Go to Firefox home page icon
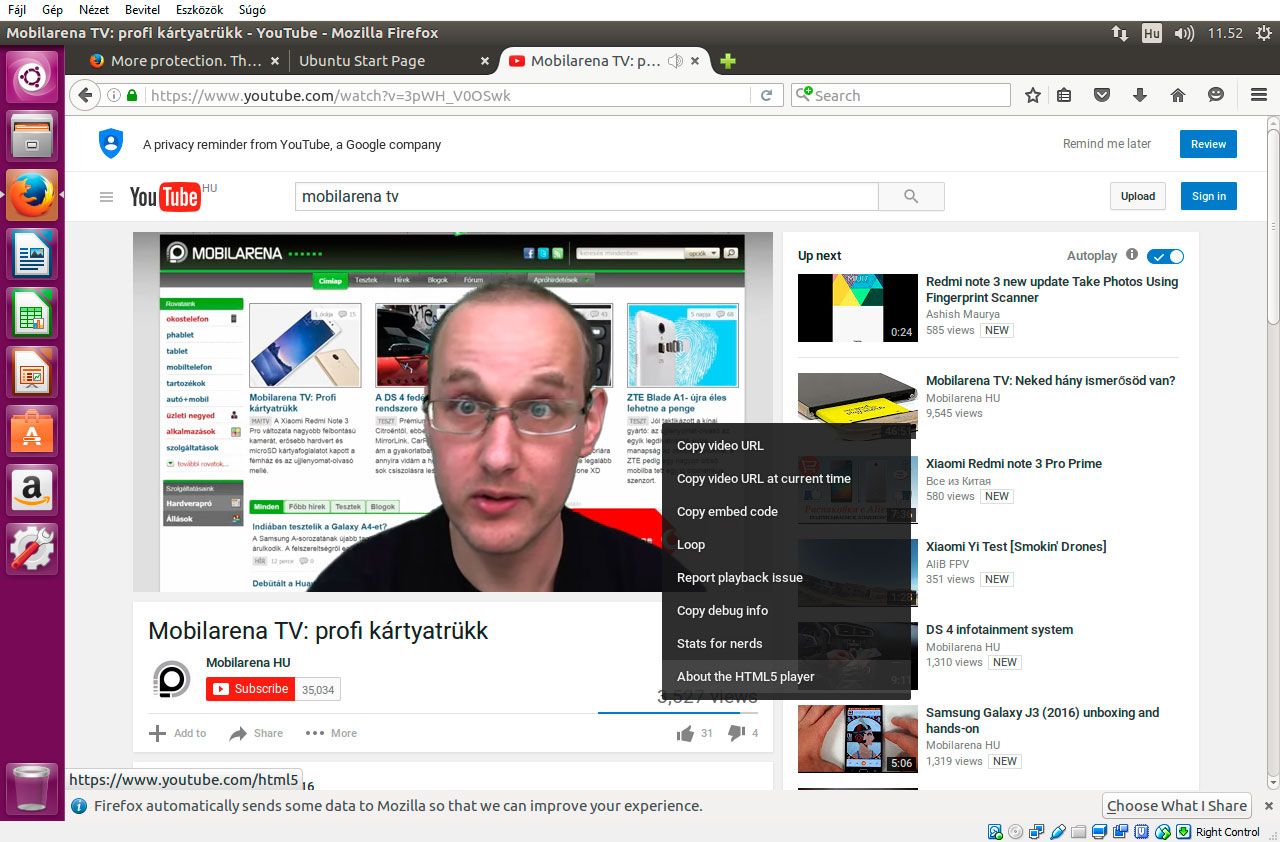Viewport: 1280px width, 842px height. click(x=1177, y=95)
